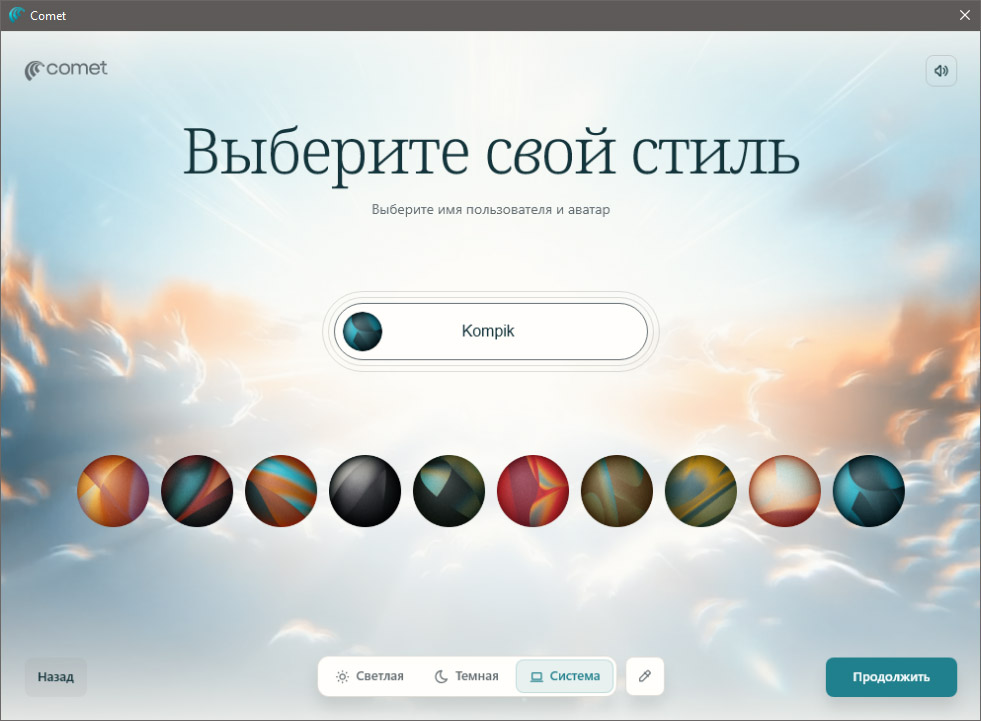Select the last teal-blue avatar

point(869,491)
